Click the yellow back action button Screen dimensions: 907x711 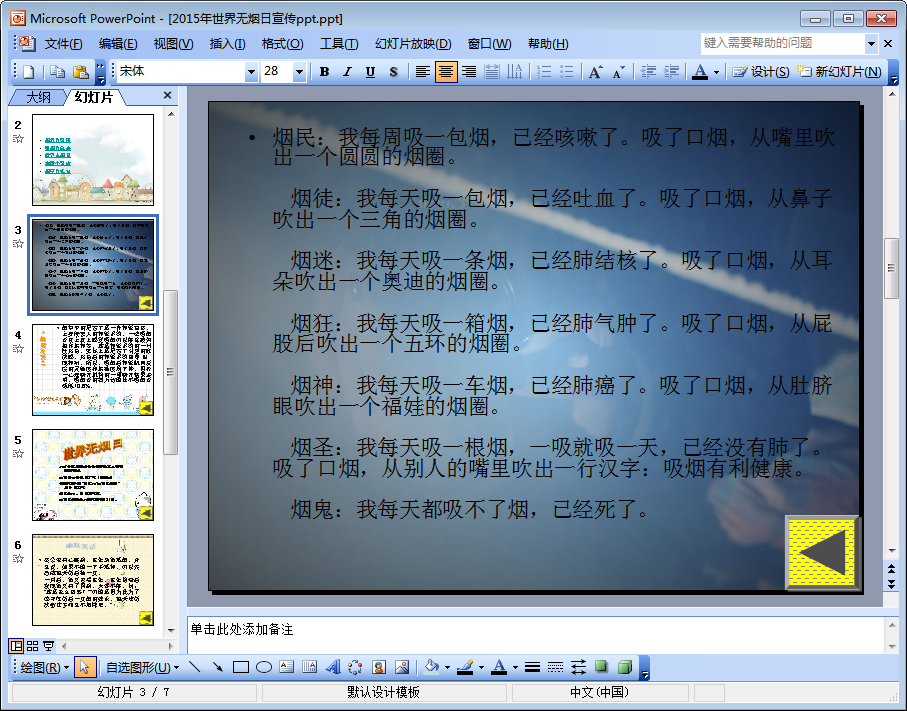click(x=821, y=552)
